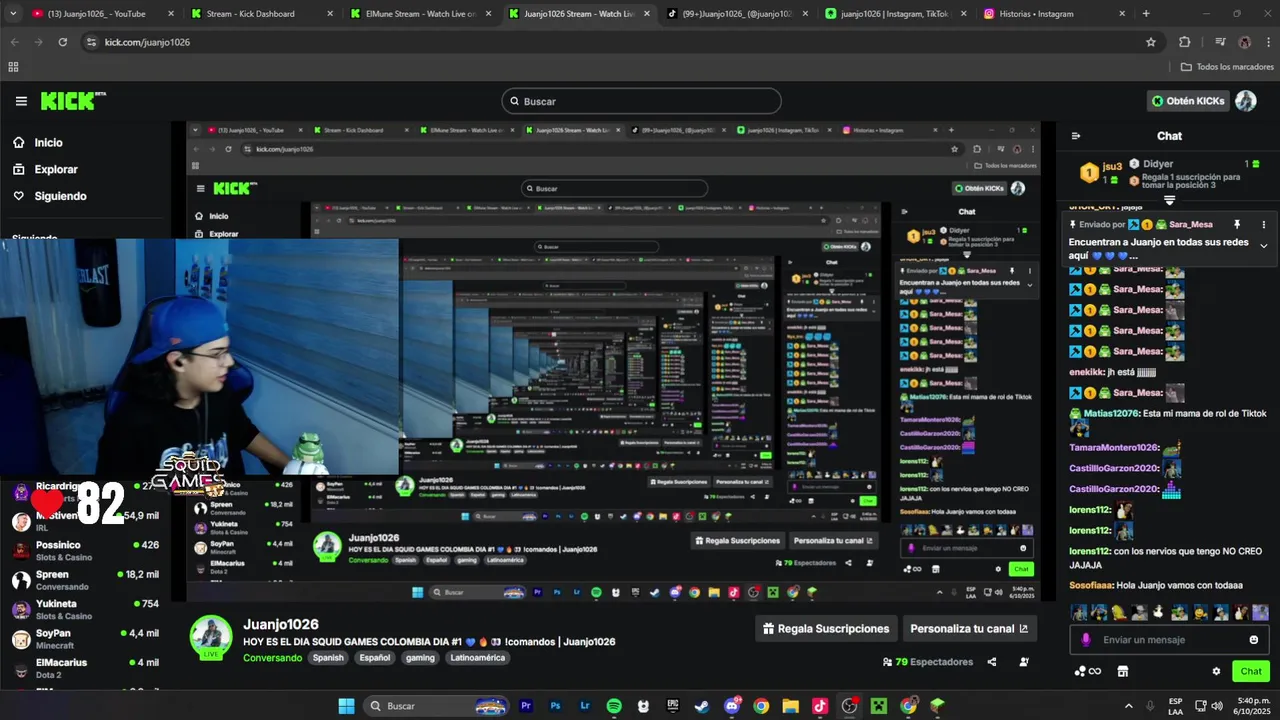Open Spotify from the taskbar

(x=614, y=706)
